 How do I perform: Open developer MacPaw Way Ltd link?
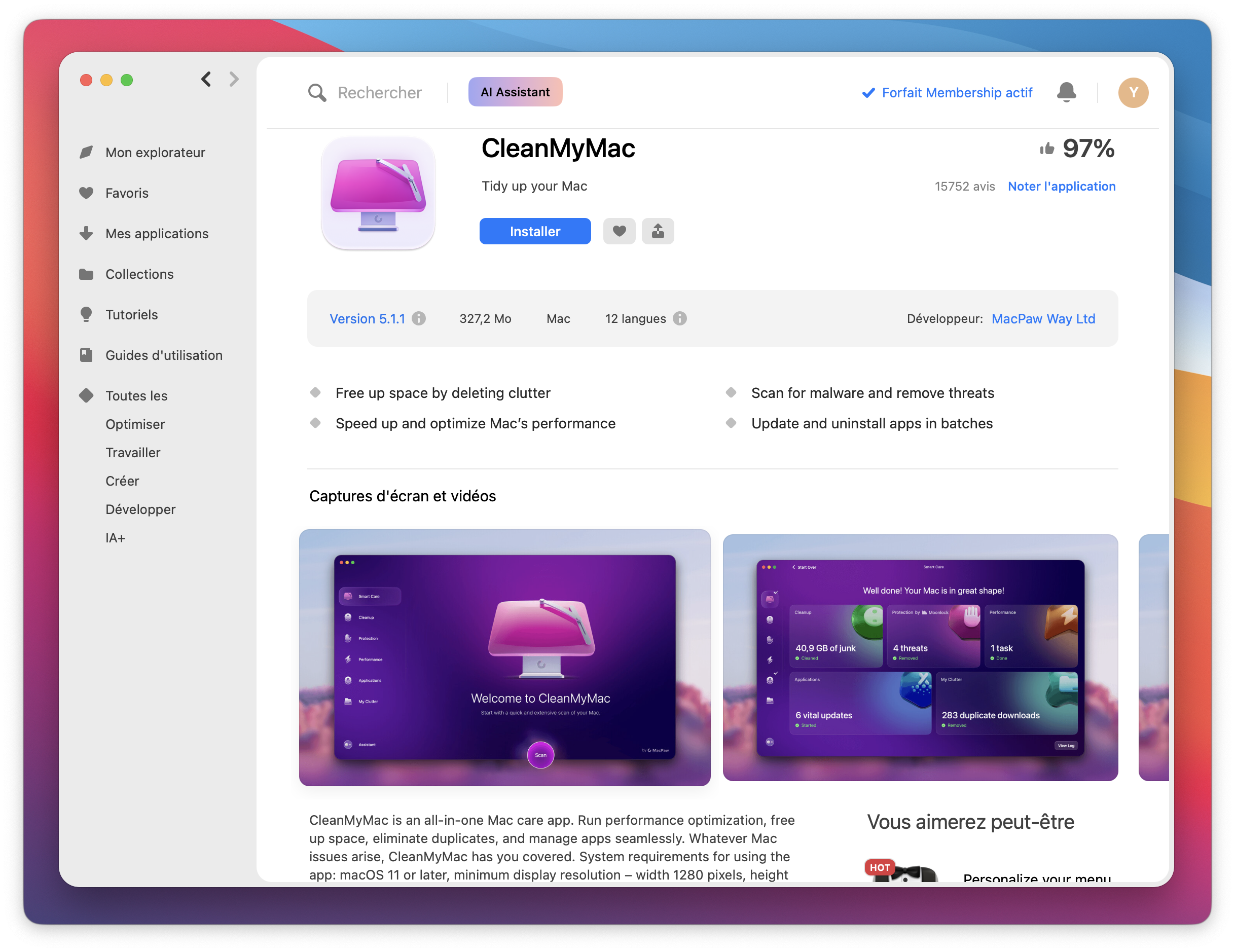(1043, 319)
